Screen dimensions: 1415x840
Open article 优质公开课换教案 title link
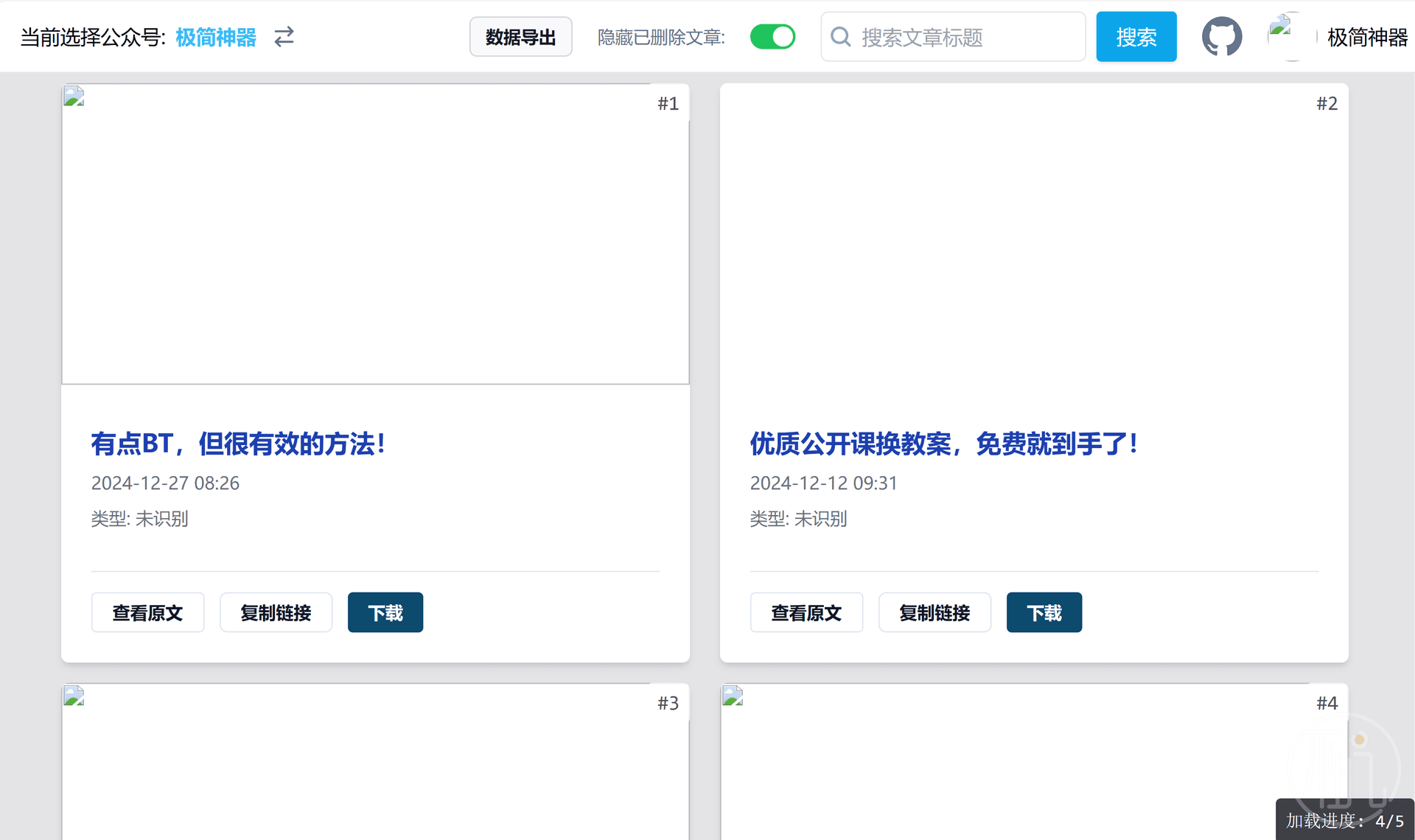943,444
